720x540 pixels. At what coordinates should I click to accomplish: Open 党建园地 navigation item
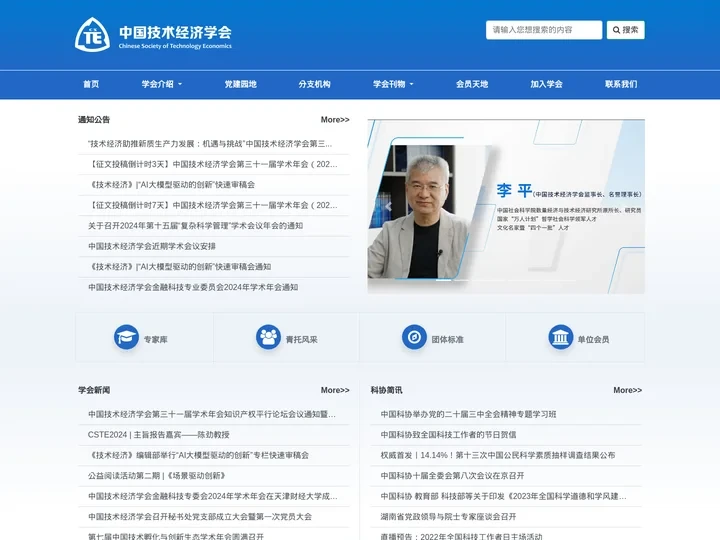[240, 84]
